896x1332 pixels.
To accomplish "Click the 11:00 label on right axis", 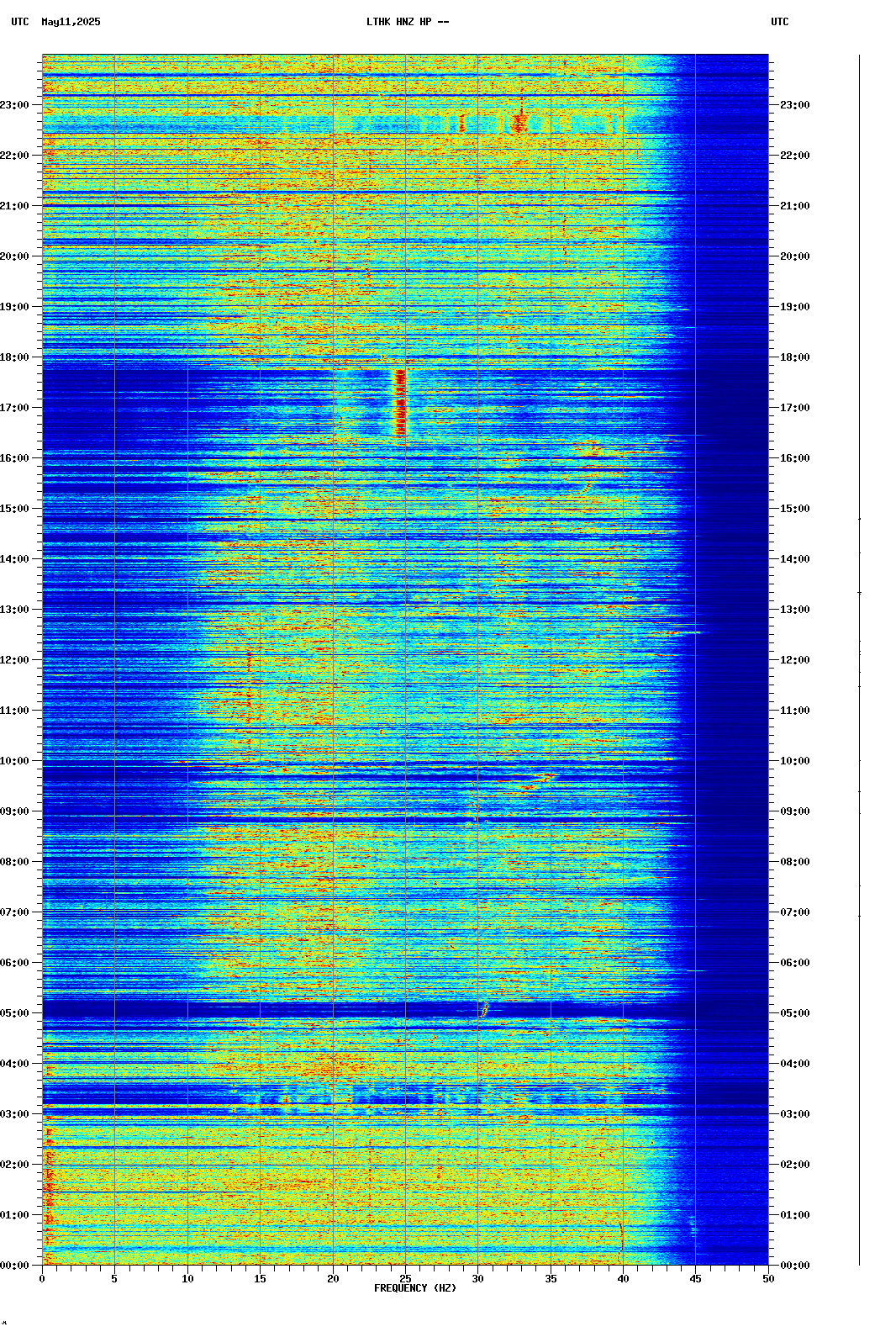I will point(795,711).
